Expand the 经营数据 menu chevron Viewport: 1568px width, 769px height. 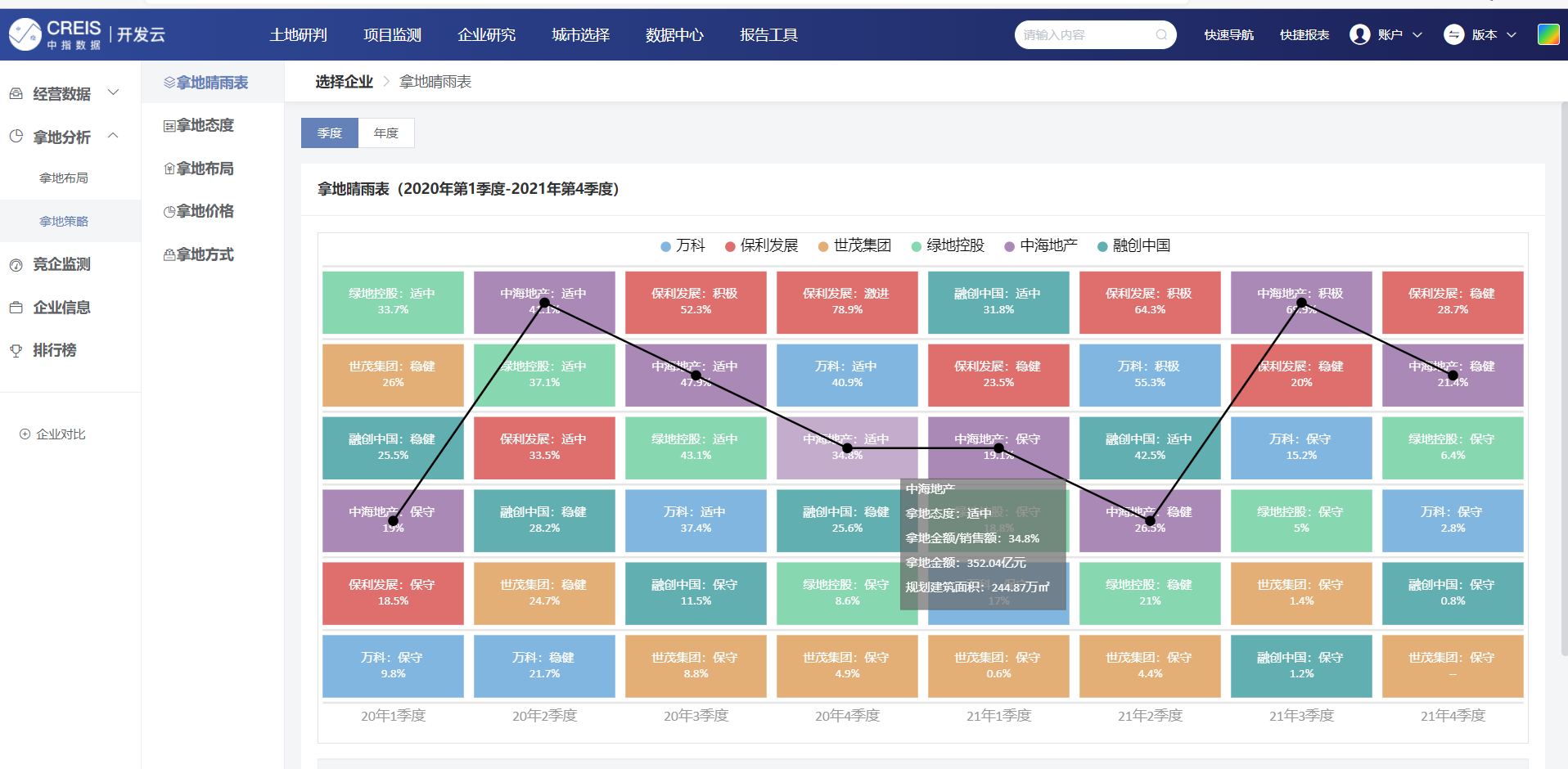tap(114, 92)
